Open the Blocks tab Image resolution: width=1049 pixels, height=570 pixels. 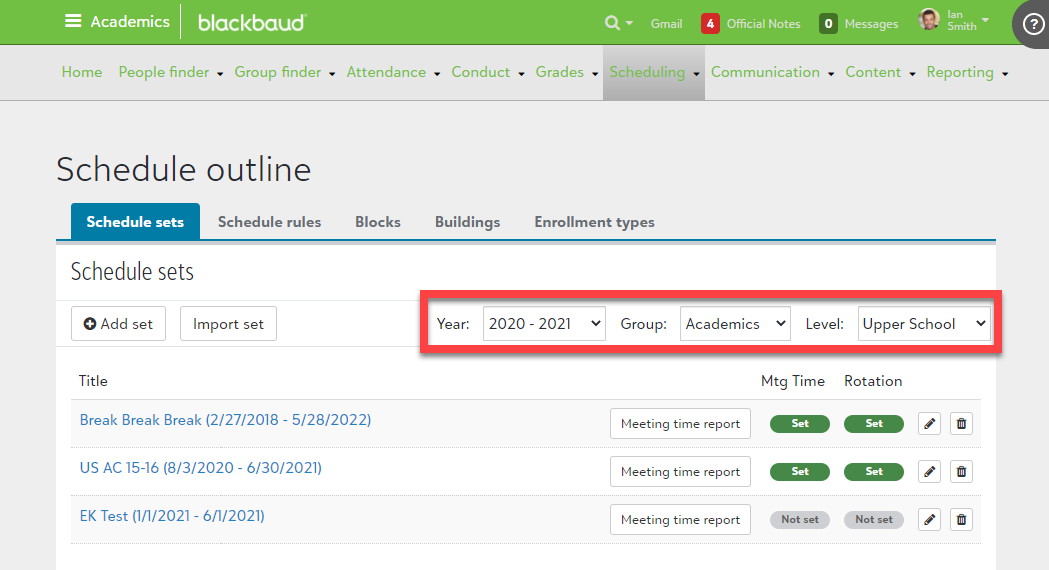point(378,222)
